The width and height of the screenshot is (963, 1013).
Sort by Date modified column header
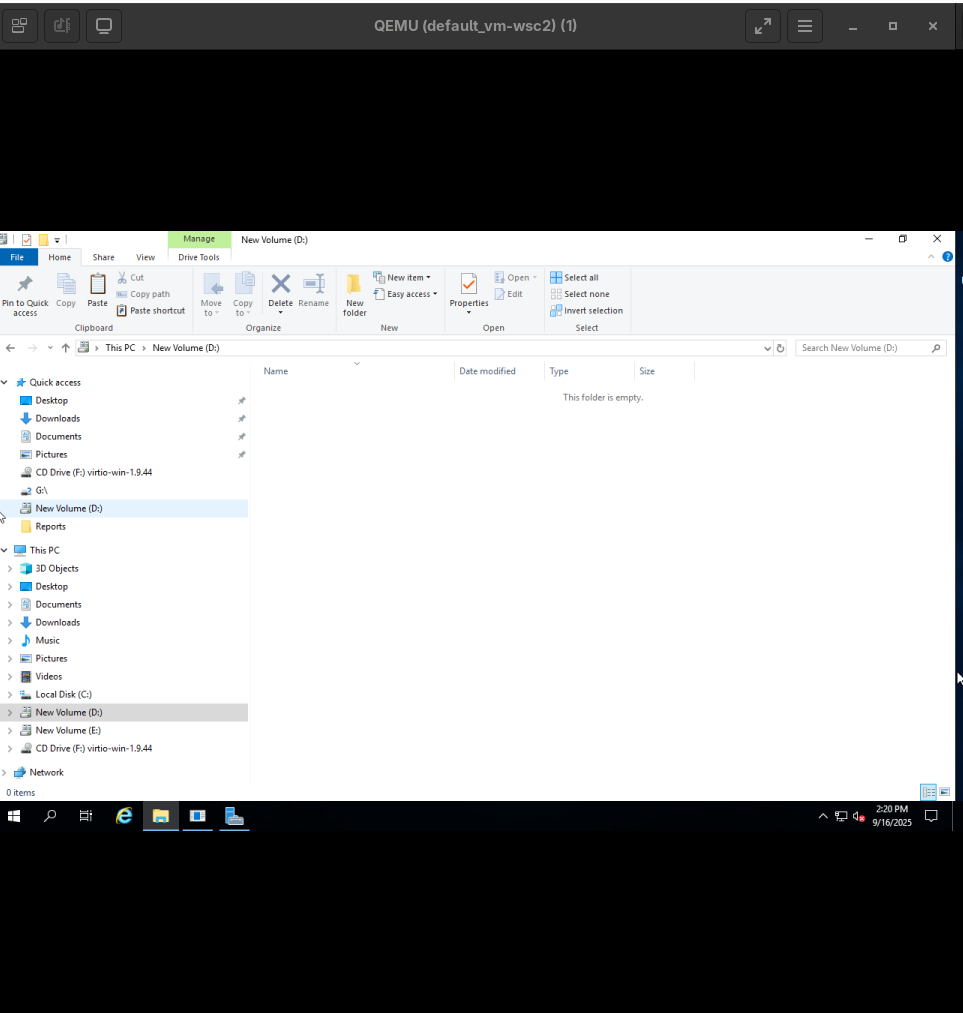488,371
